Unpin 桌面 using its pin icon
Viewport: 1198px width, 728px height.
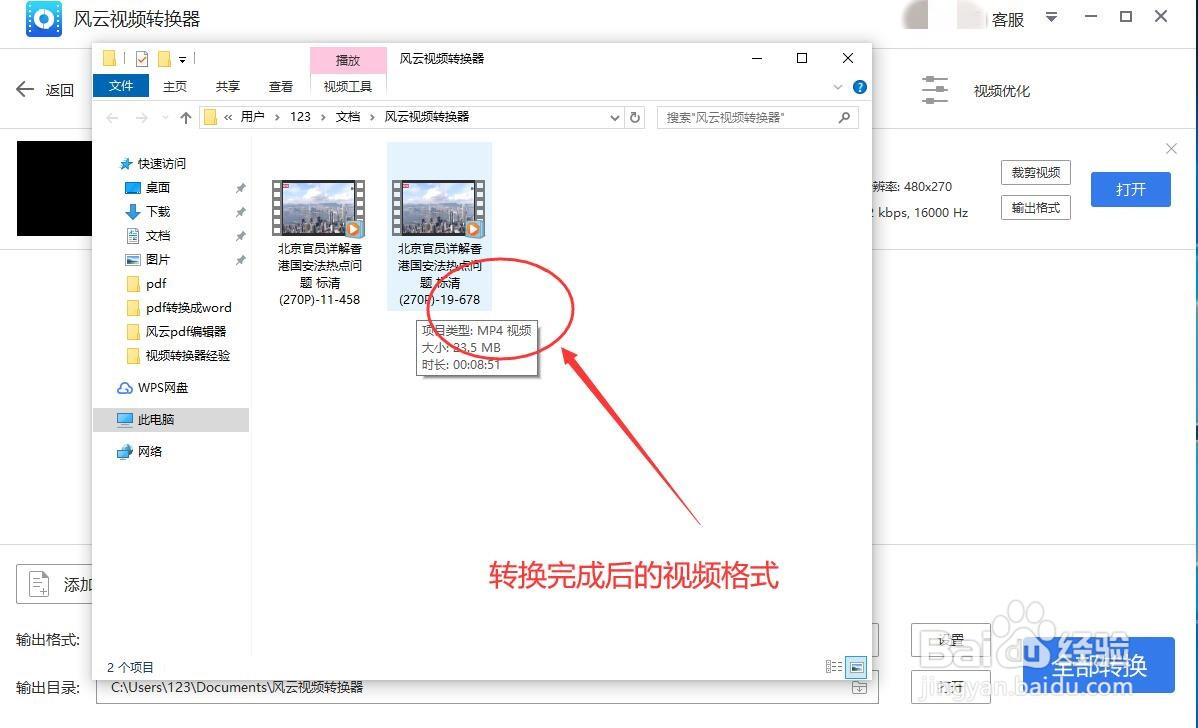click(240, 188)
